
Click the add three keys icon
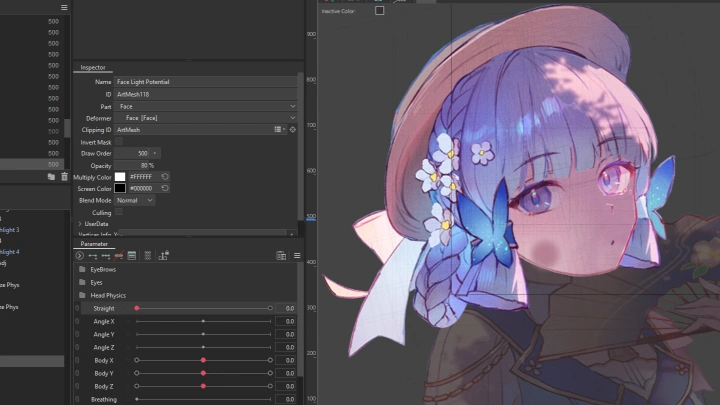tap(106, 256)
